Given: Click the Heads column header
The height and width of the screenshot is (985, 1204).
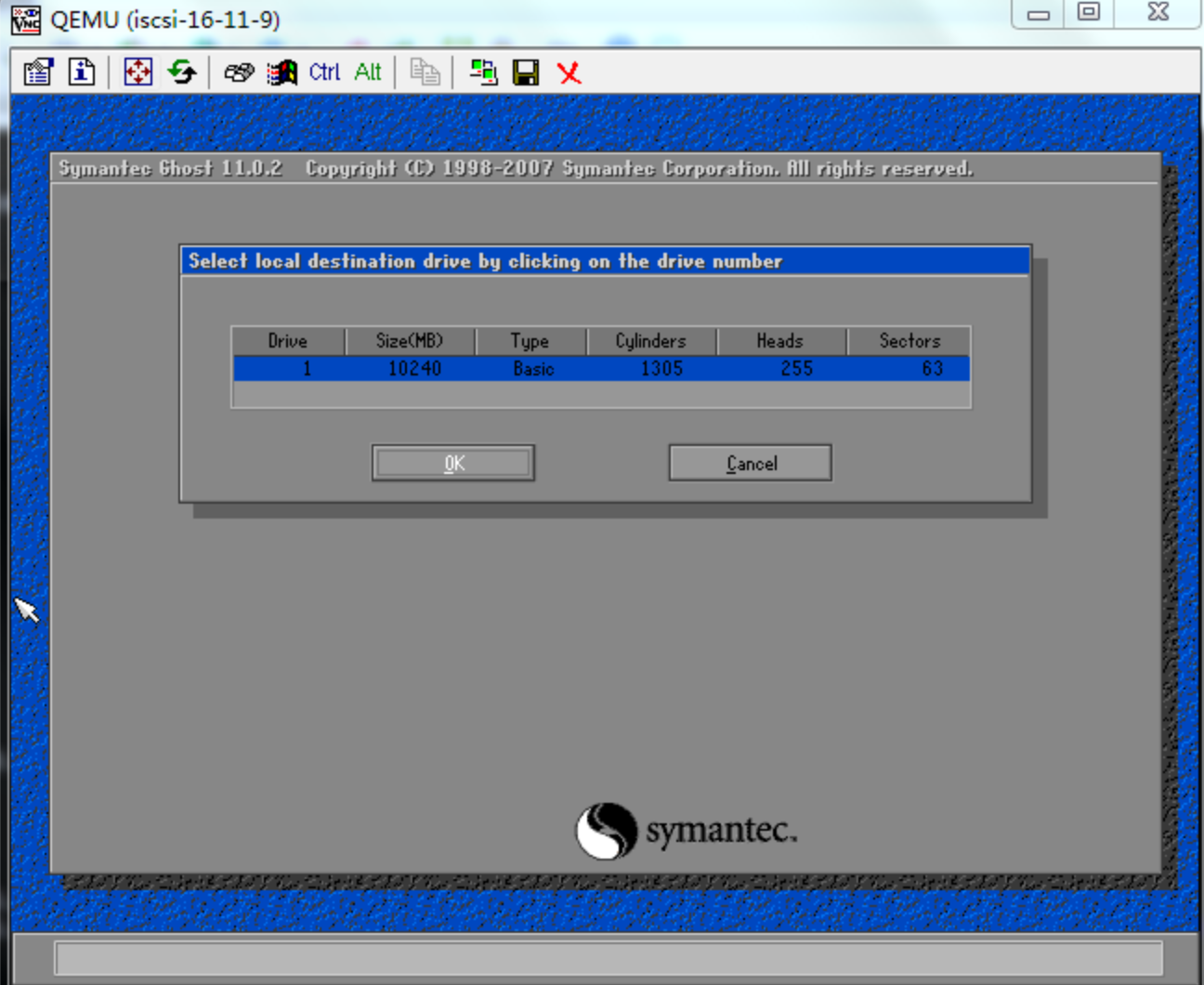Looking at the screenshot, I should 780,341.
